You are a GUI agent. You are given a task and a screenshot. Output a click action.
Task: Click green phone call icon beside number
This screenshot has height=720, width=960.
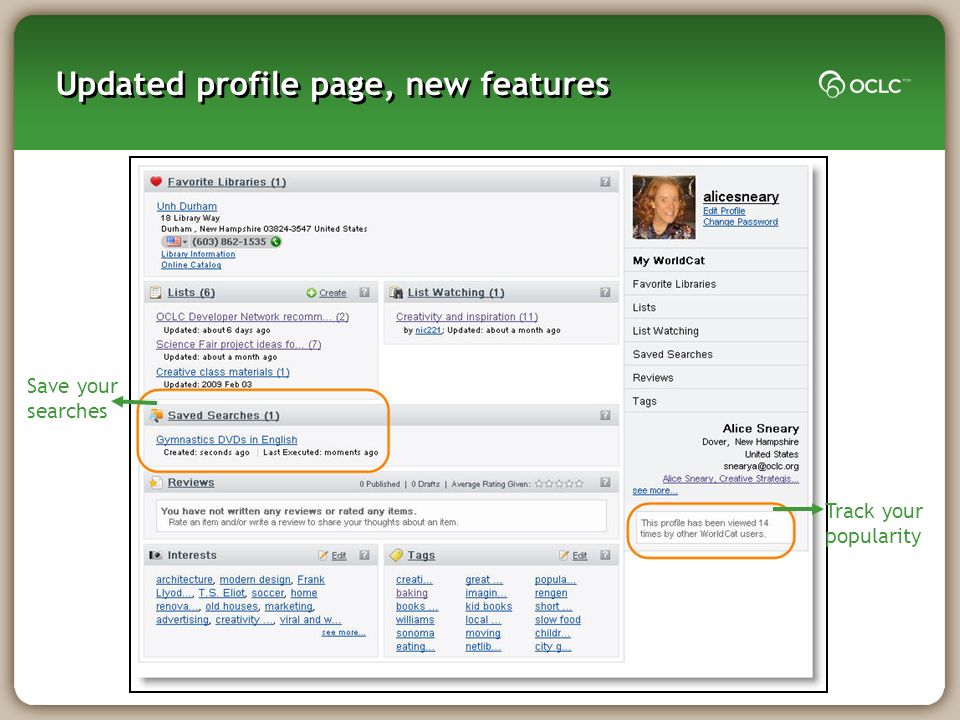(276, 242)
